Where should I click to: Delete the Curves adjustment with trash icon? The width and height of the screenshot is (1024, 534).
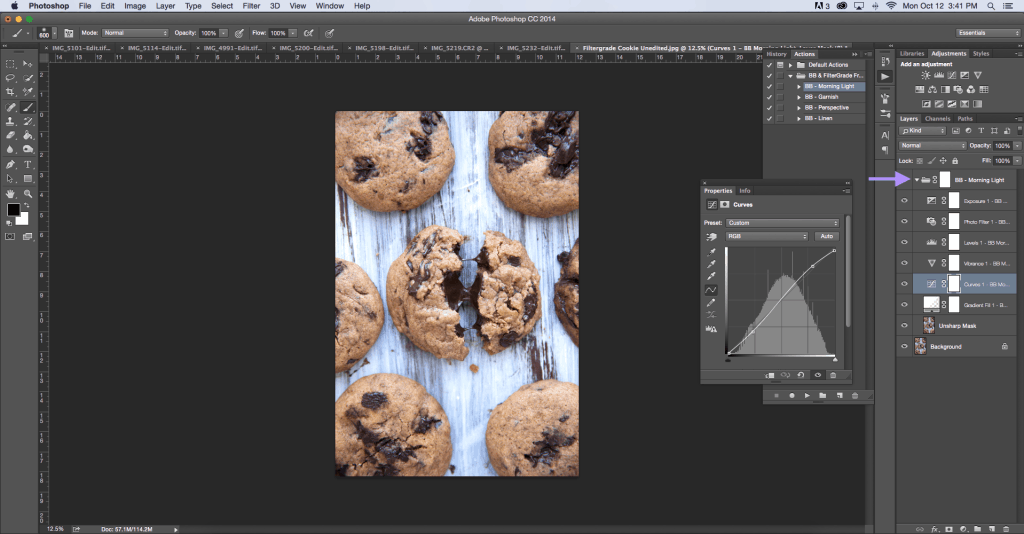(833, 375)
